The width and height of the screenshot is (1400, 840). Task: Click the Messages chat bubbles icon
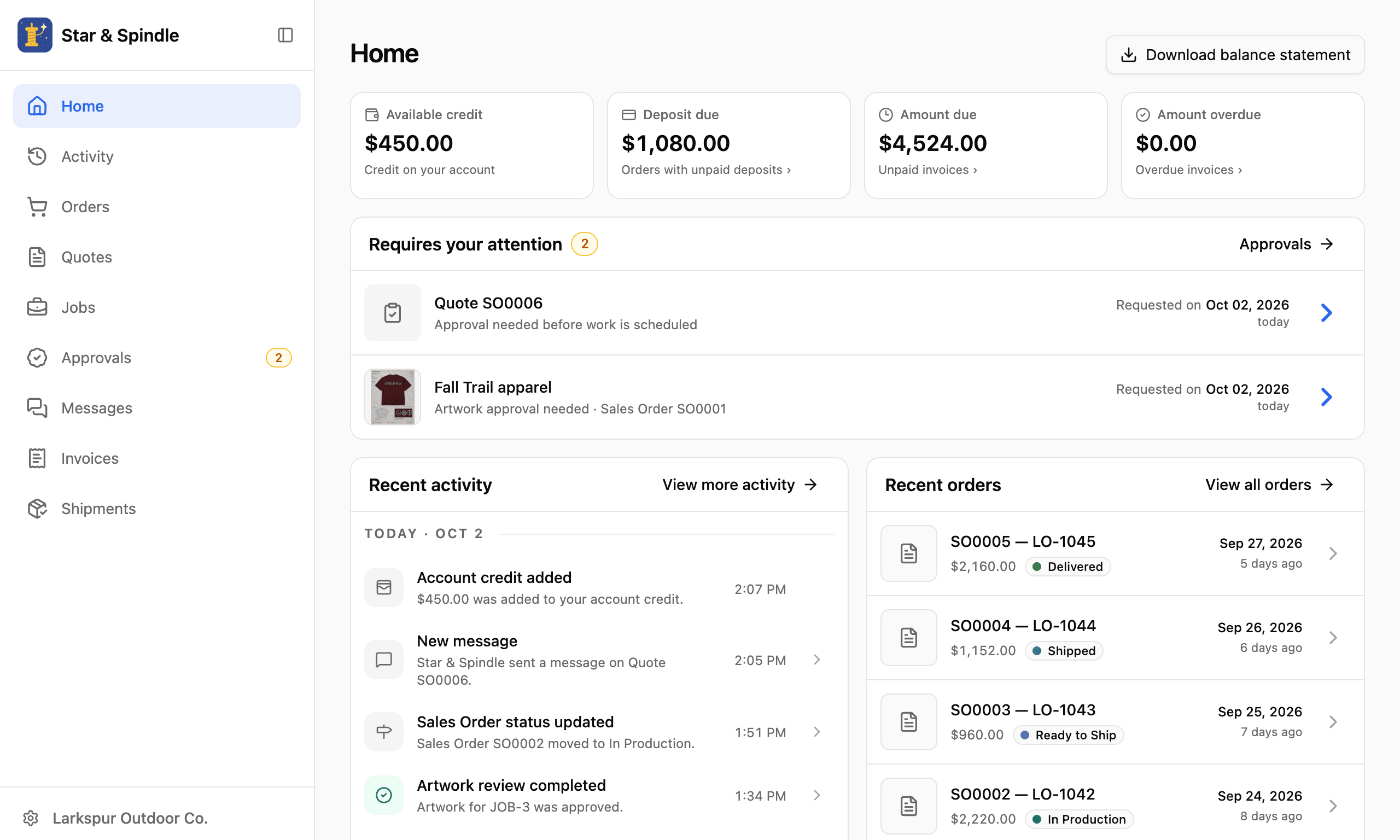tap(37, 408)
